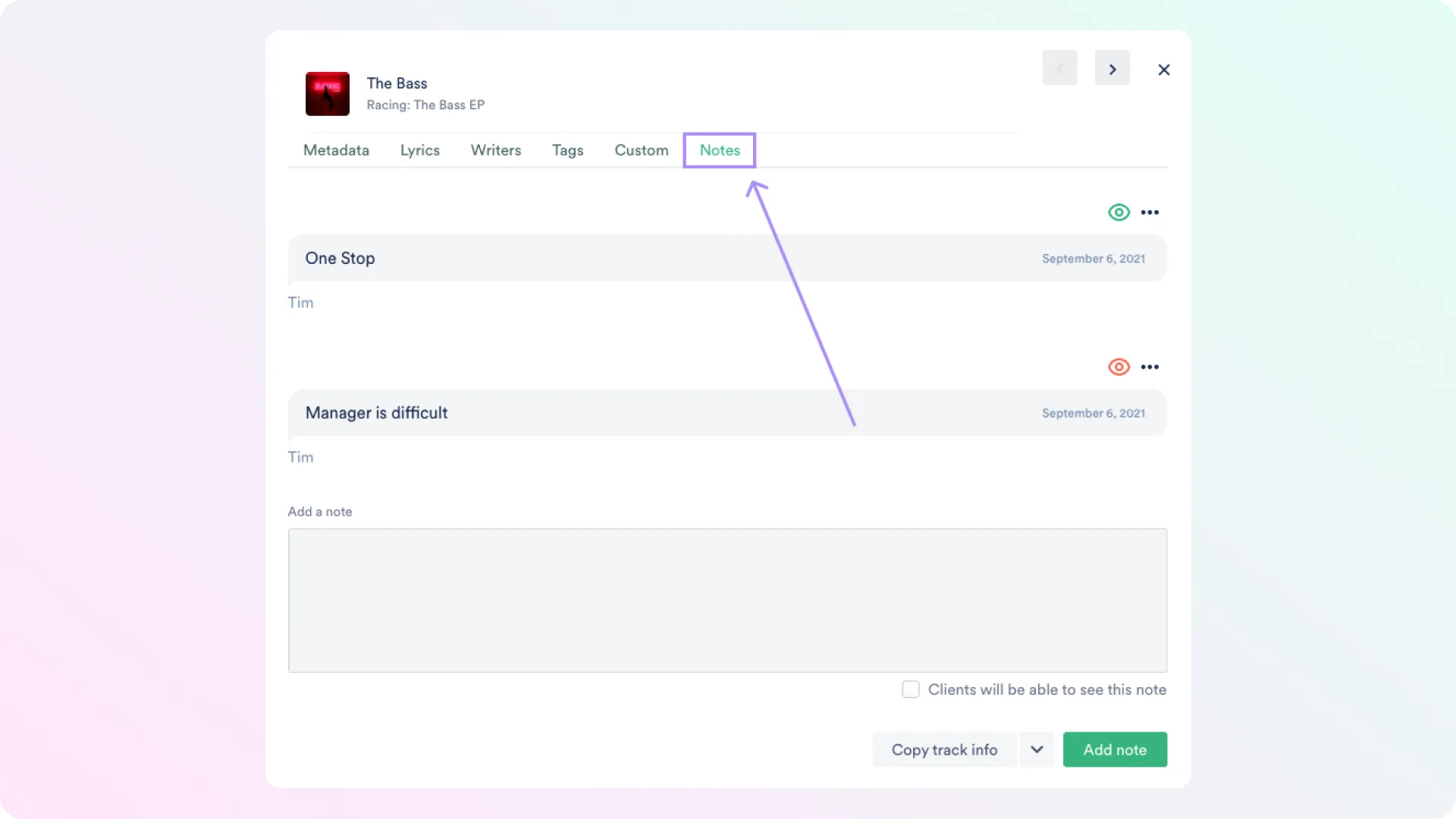This screenshot has height=819, width=1456.
Task: Open three-dot menu for One Stop note
Action: 1150,212
